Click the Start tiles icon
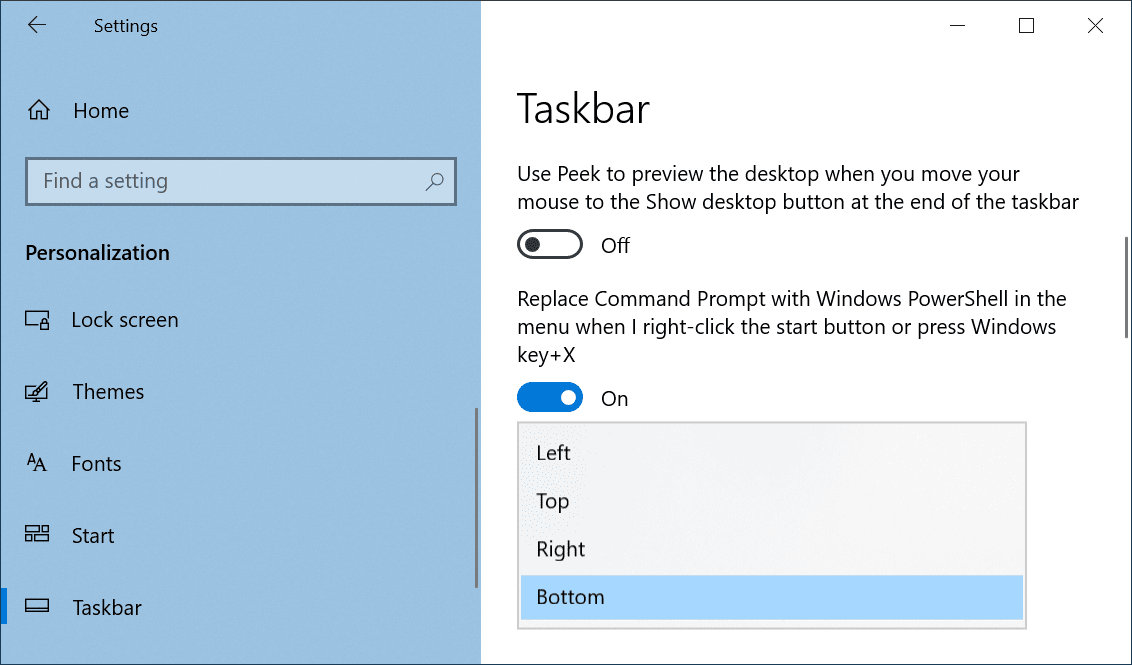Viewport: 1132px width, 665px height. [38, 536]
